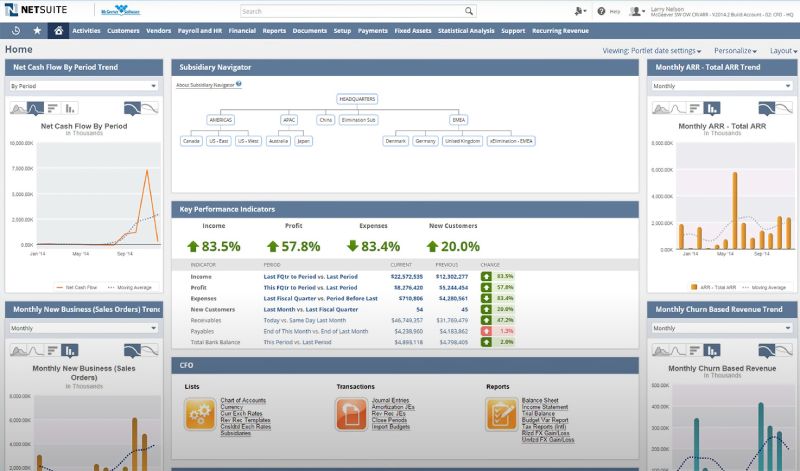Open the Recurring Revenue menu

pyautogui.click(x=561, y=31)
